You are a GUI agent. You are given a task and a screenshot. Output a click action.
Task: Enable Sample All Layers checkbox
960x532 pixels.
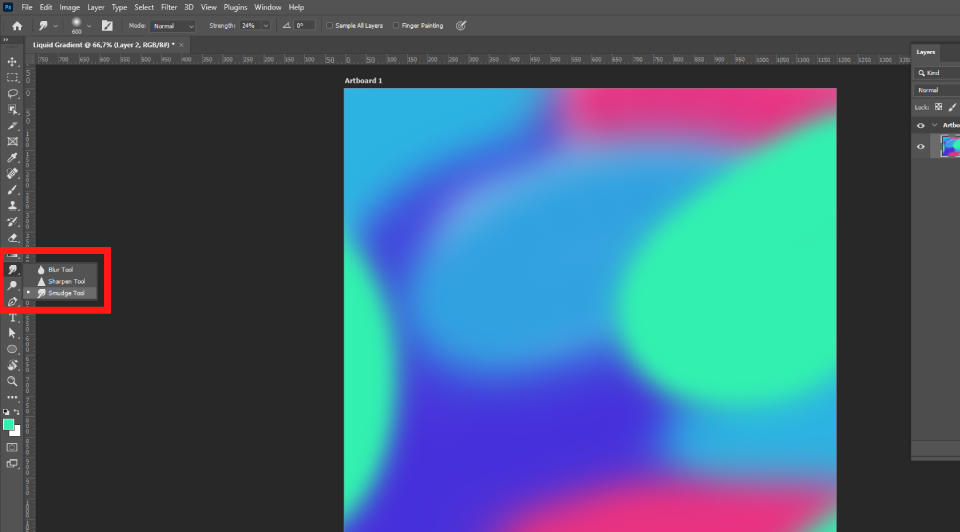pos(329,26)
